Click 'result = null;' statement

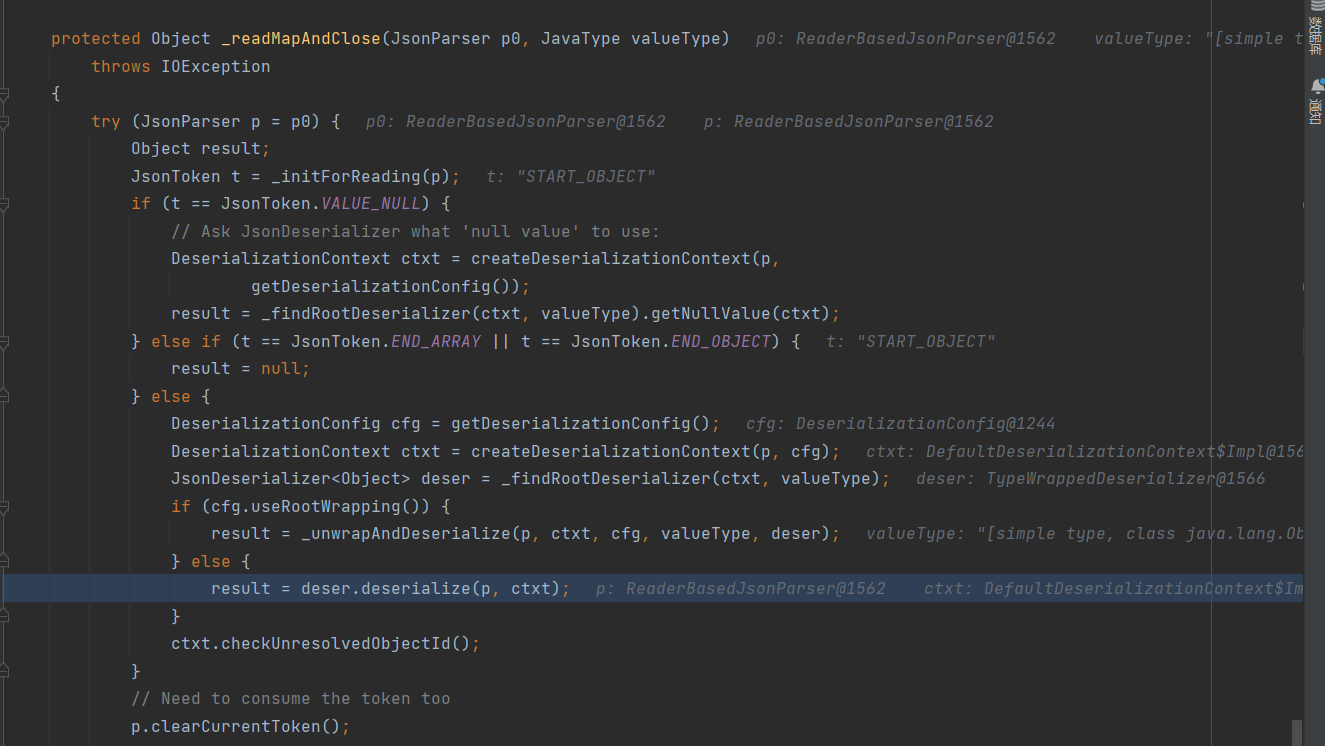tap(241, 369)
